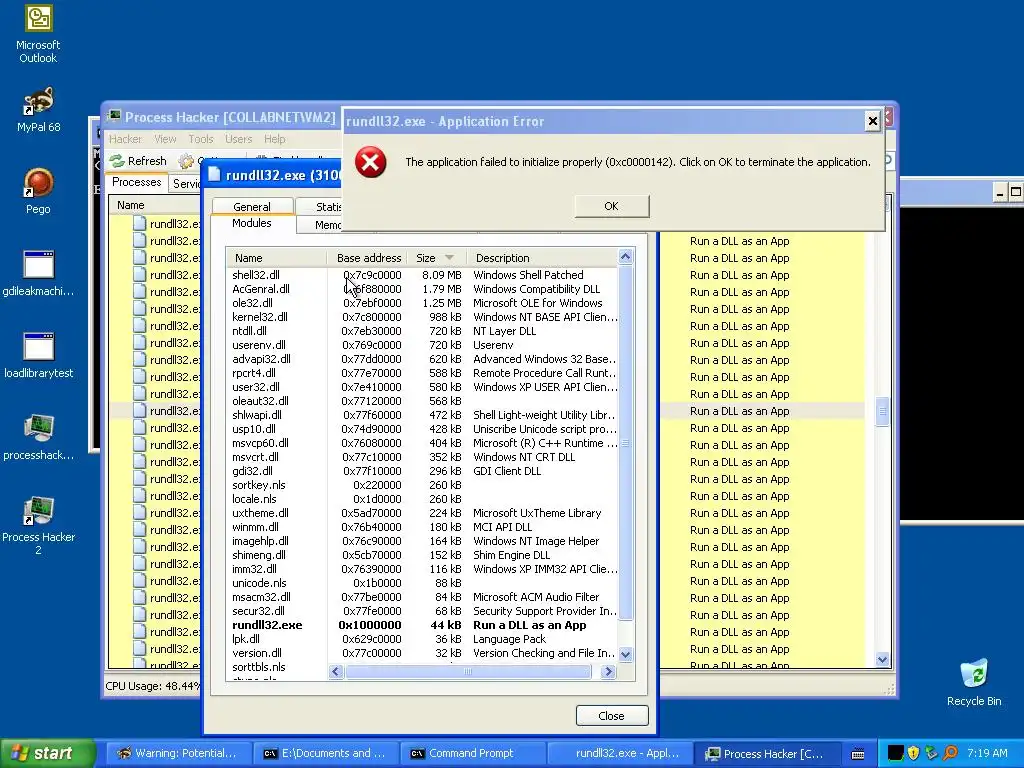This screenshot has width=1024, height=768.
Task: Click the orange magnifier tray icon
Action: (950, 753)
